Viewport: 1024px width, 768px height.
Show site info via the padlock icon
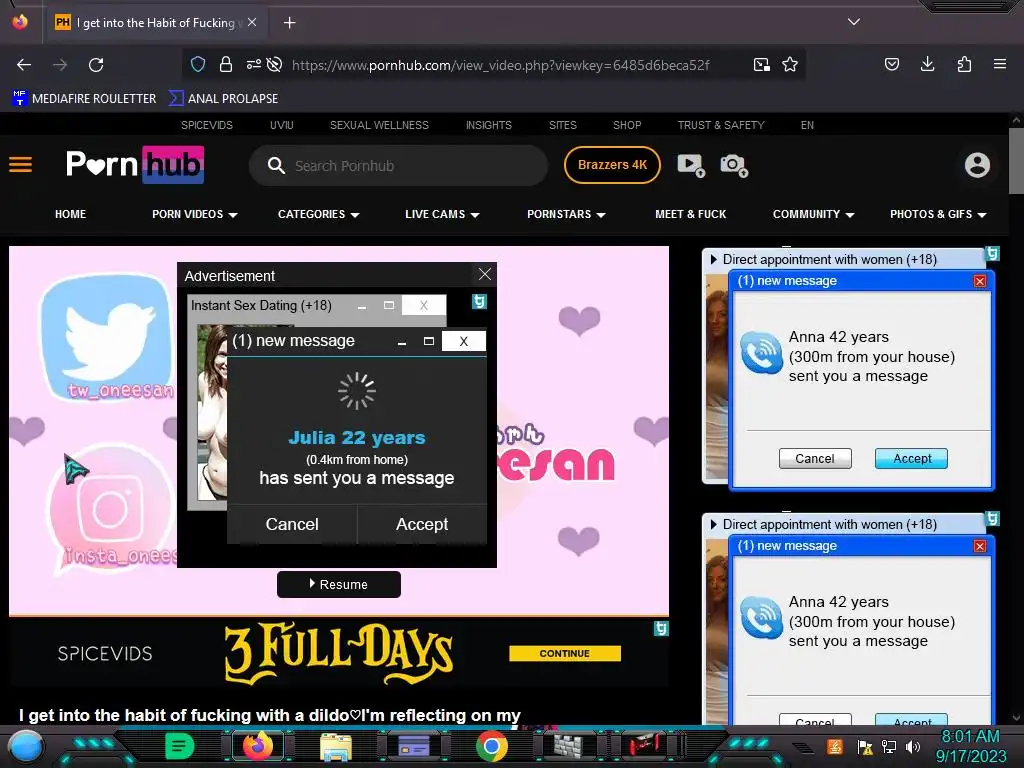tap(226, 64)
